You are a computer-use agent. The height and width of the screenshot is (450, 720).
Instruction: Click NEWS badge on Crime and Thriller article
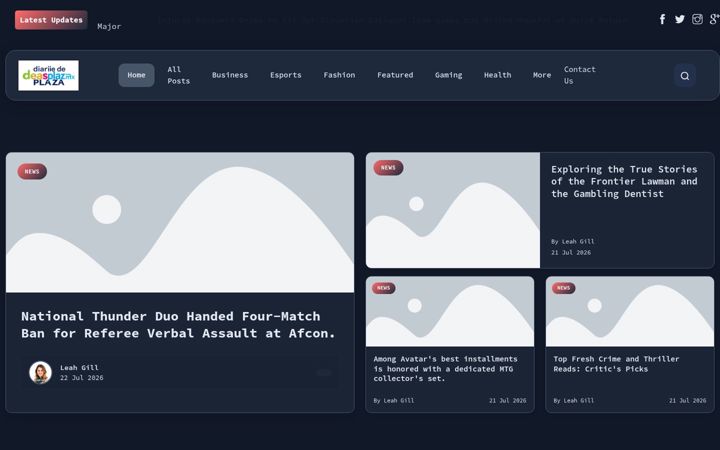point(563,288)
